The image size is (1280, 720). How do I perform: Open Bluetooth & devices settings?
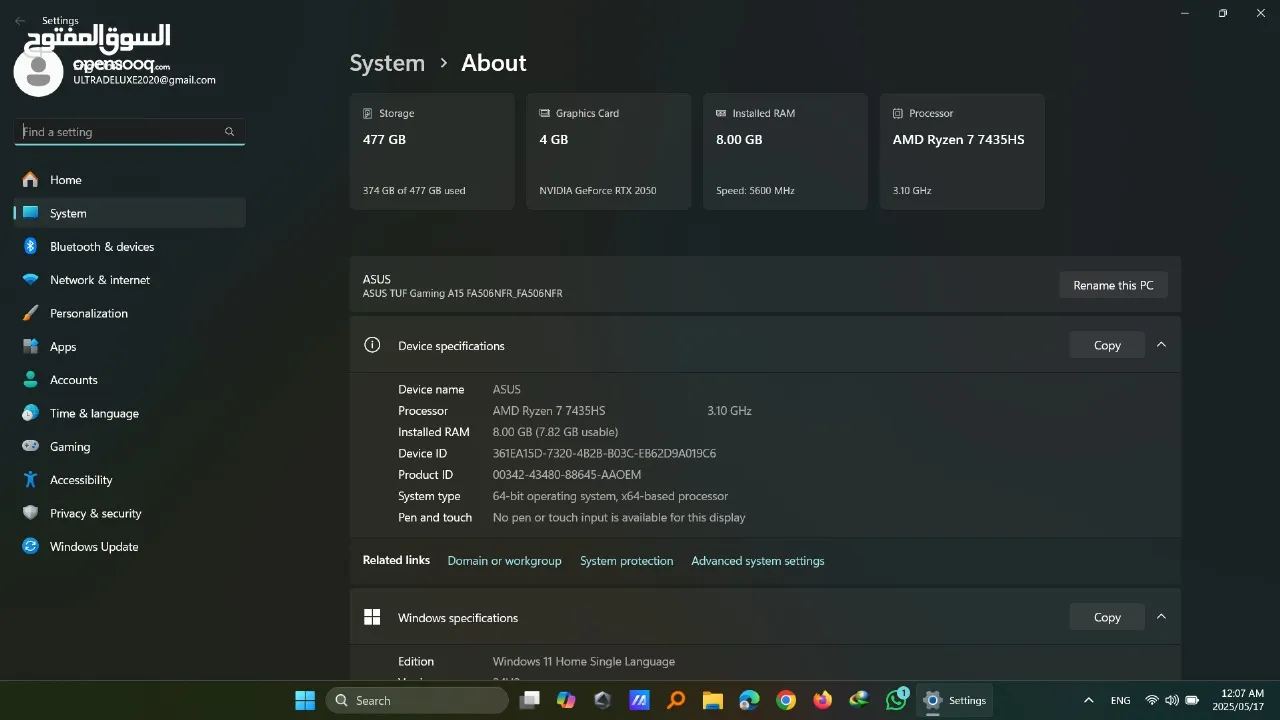[130, 247]
